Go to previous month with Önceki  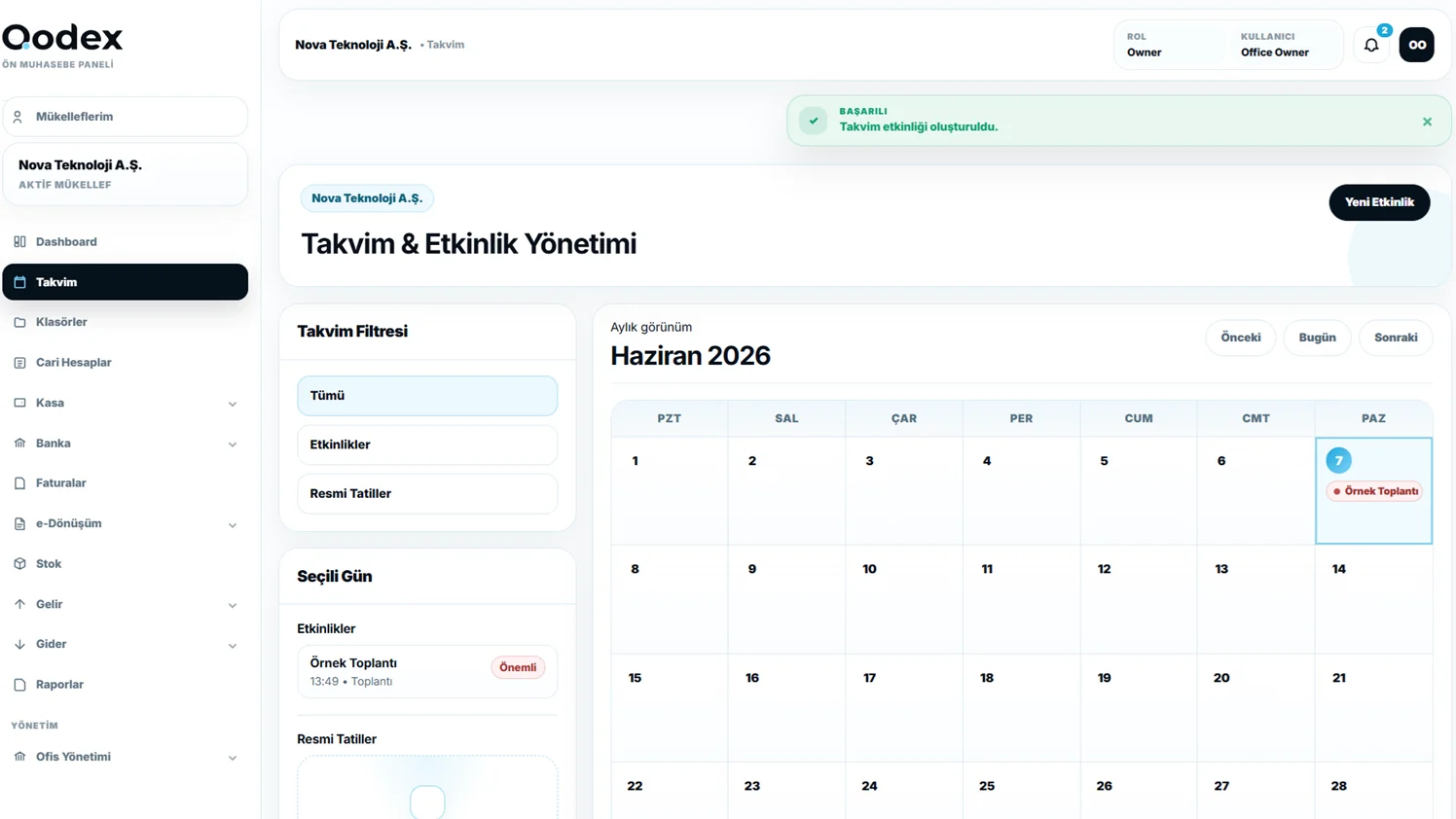[1240, 338]
